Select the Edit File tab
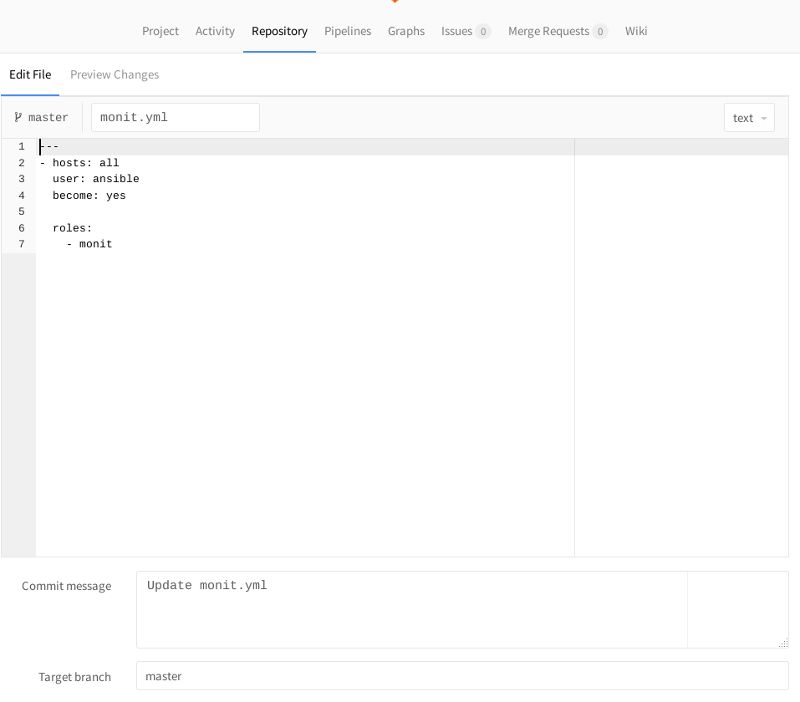Screen dimensions: 800x702 point(30,74)
